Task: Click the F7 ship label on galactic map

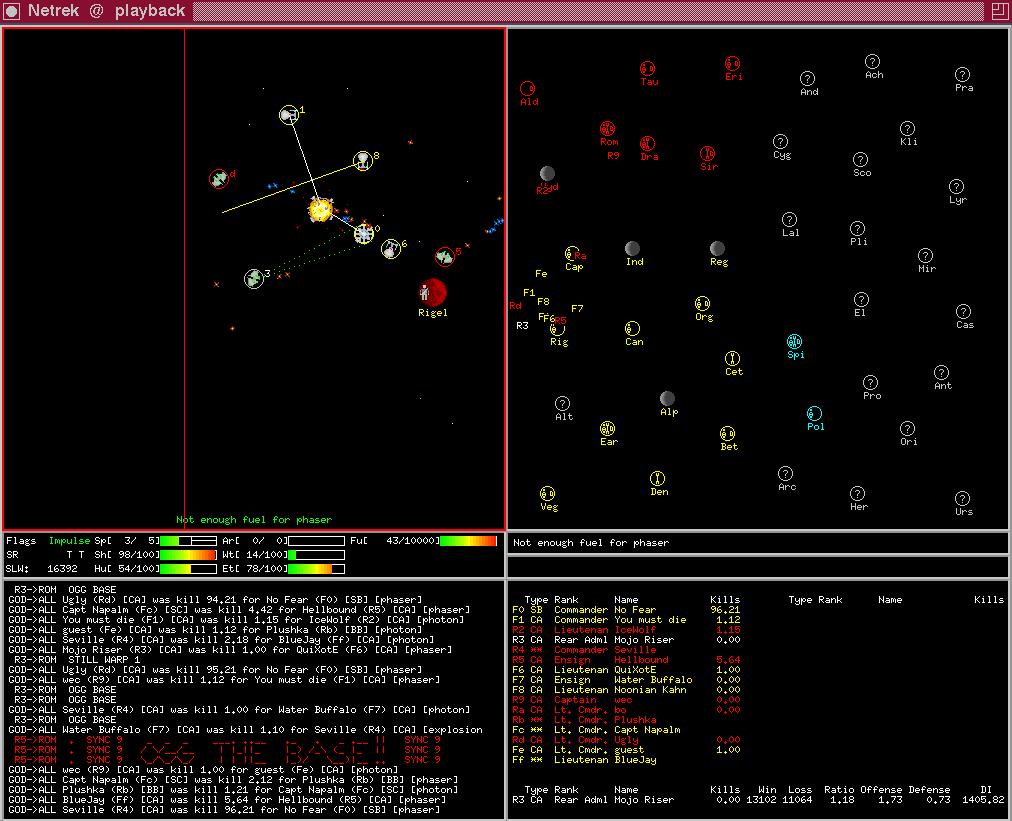Action: (x=577, y=309)
